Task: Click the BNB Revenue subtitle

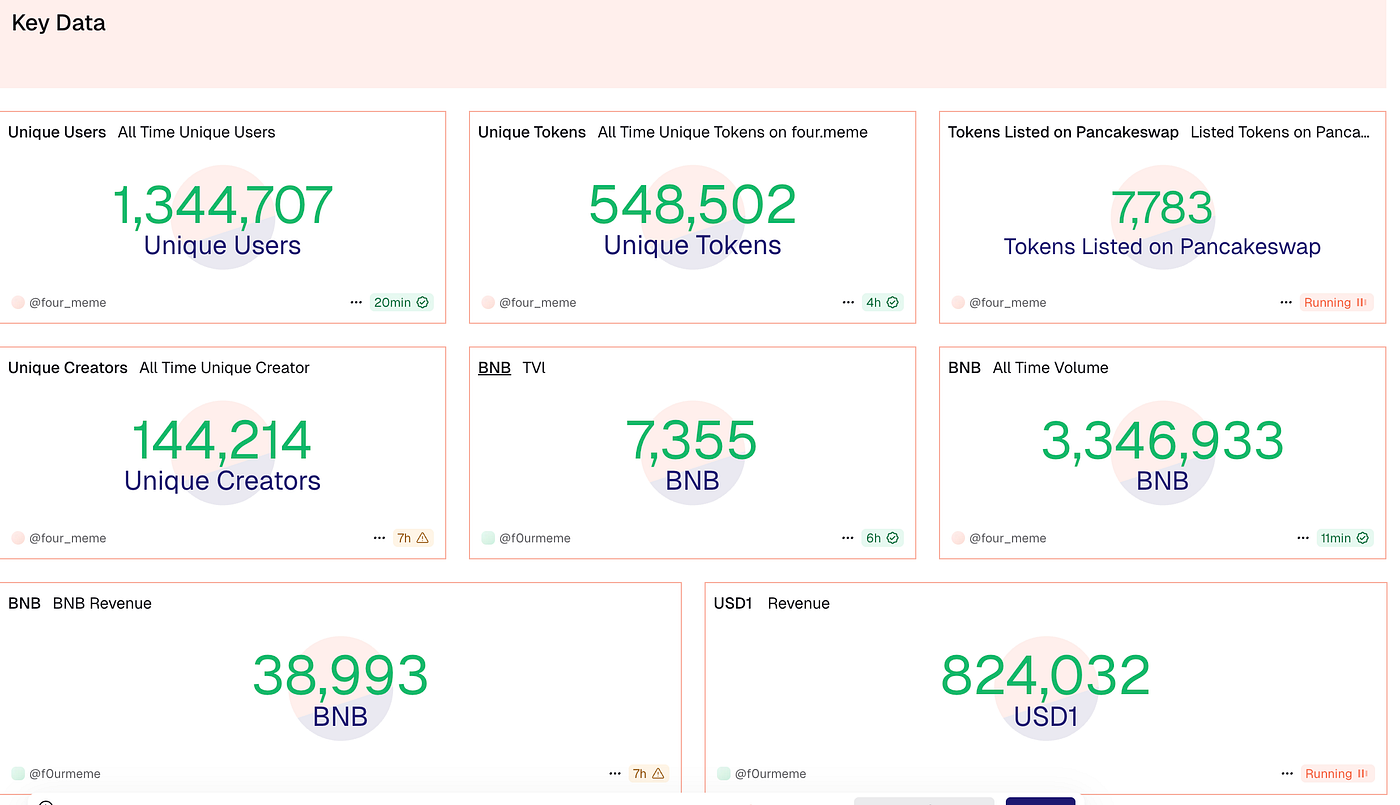Action: tap(102, 604)
